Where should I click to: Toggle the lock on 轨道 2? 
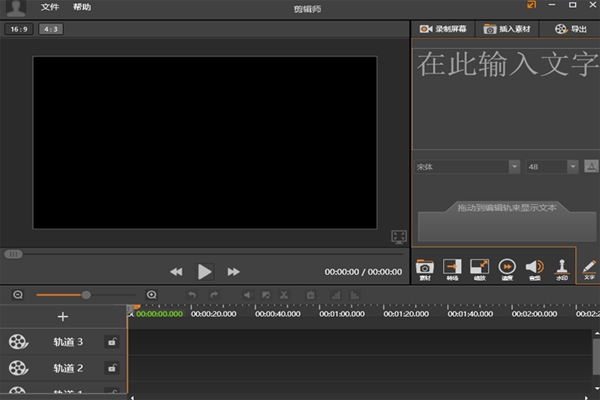[111, 368]
